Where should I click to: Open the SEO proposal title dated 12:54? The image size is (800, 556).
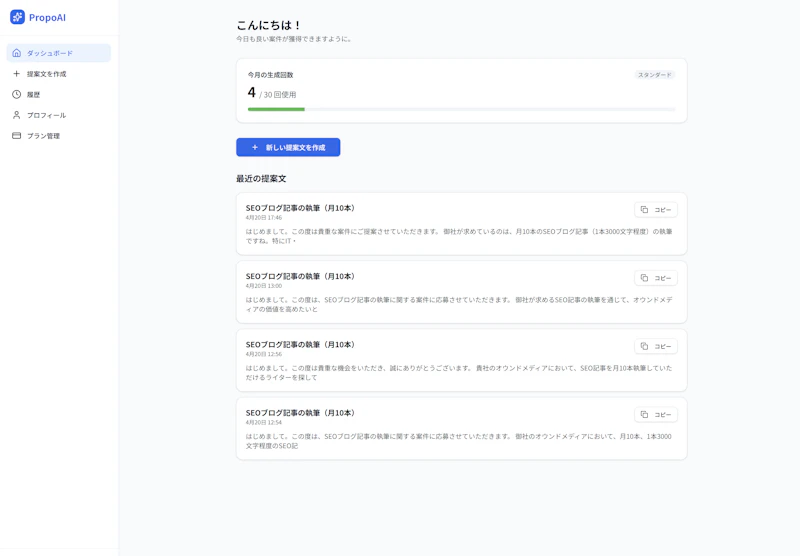[x=301, y=413]
